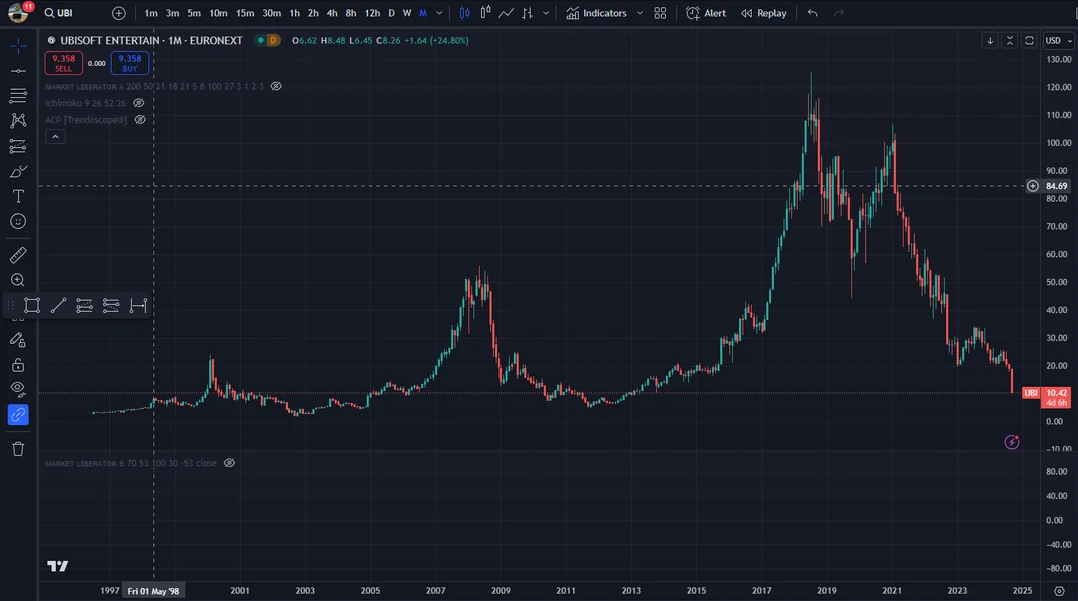Screen dimensions: 1078x601
Task: Show the ACP Trendoscope indicator via eye icon
Action: pos(140,120)
